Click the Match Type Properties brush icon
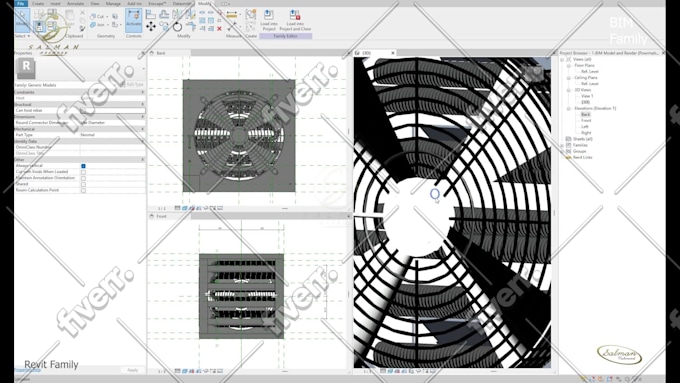Image resolution: width=680 pixels, height=383 pixels. (82, 29)
